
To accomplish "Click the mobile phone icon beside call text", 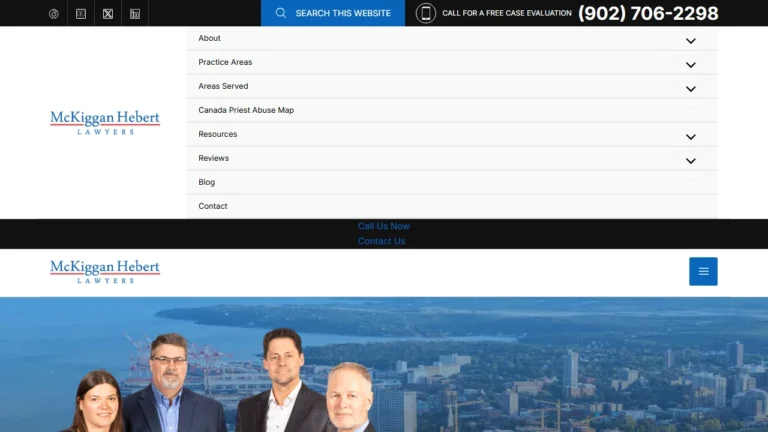I will coord(426,13).
